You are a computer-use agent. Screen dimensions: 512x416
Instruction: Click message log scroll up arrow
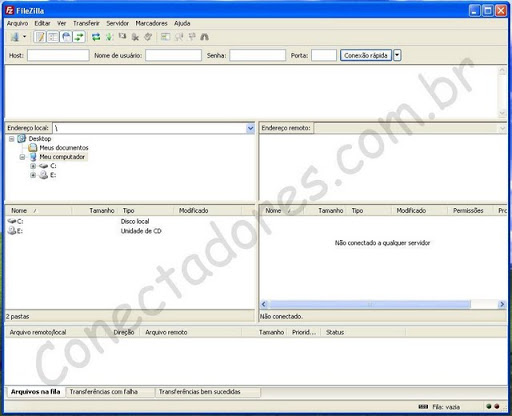tap(502, 70)
